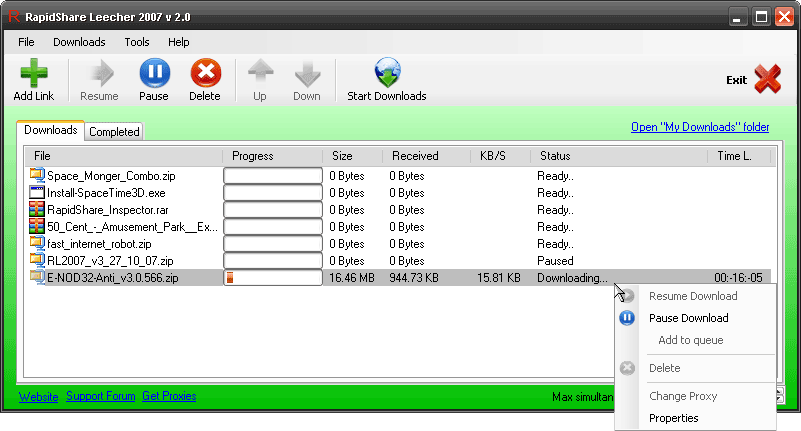Sort list by Size column header
Viewport: 801px width, 431px height.
point(342,156)
